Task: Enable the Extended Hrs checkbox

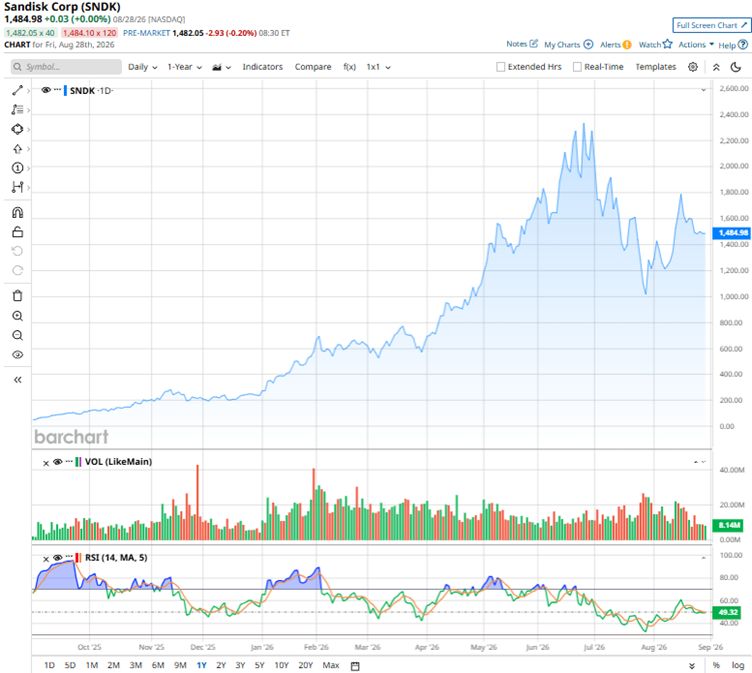Action: (501, 67)
